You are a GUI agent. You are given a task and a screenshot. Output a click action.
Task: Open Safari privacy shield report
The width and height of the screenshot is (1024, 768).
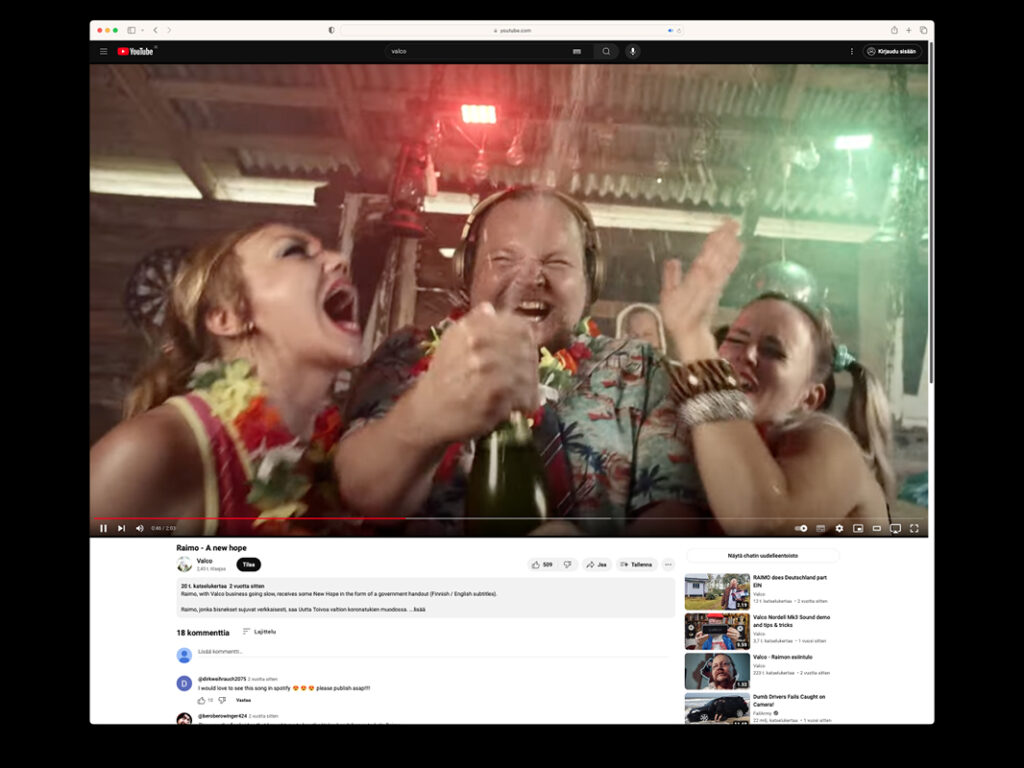tap(332, 30)
